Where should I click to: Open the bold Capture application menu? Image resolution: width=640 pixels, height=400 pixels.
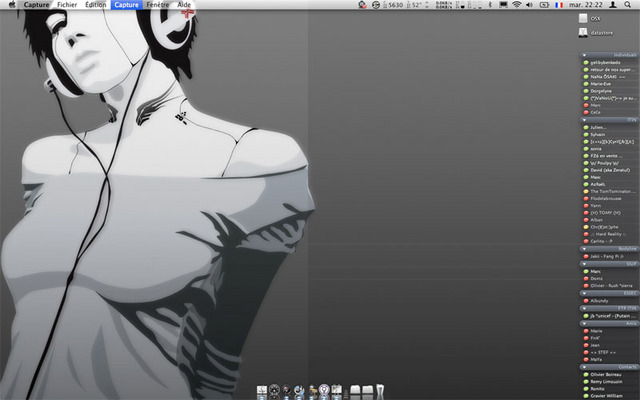[x=36, y=5]
